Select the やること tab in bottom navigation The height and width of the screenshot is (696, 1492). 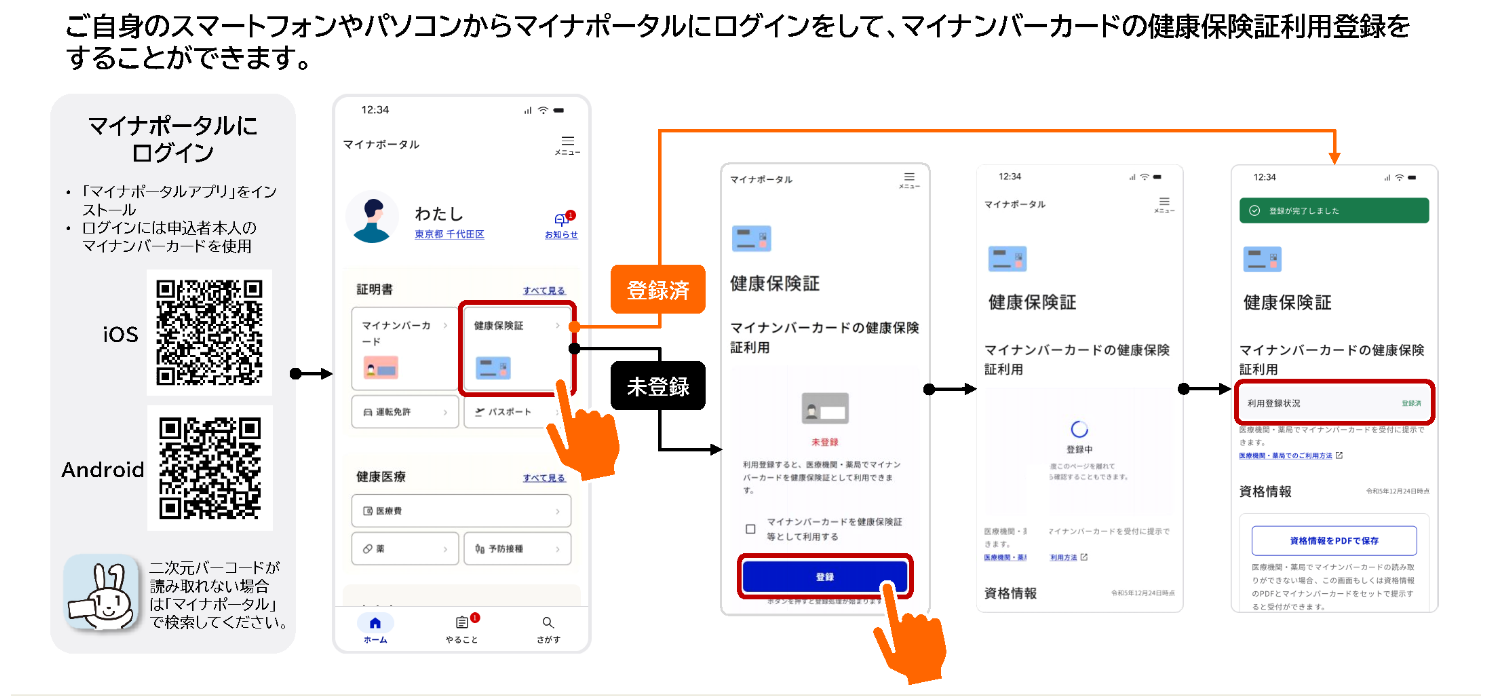tap(462, 630)
